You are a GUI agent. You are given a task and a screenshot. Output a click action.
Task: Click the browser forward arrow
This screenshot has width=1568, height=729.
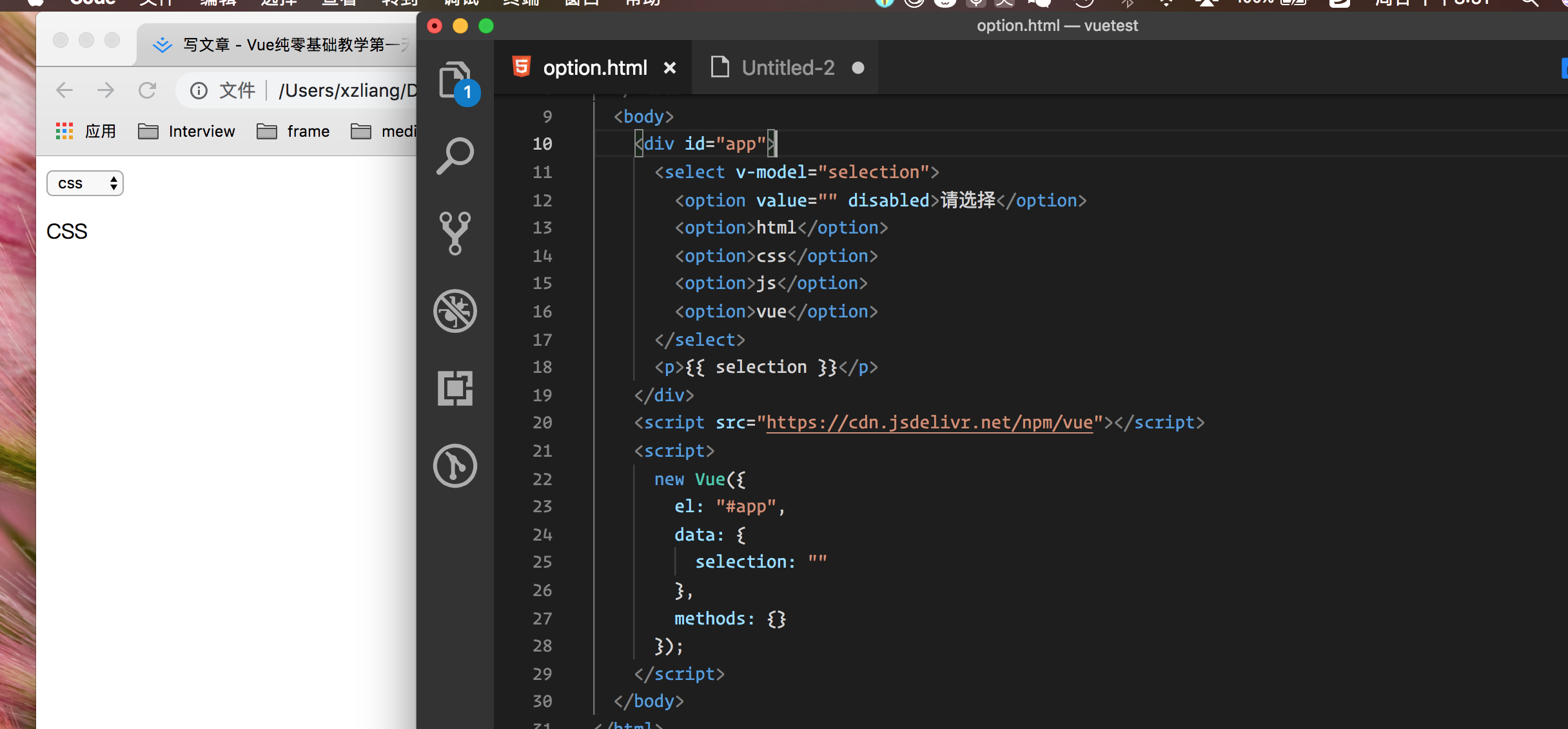pos(106,90)
